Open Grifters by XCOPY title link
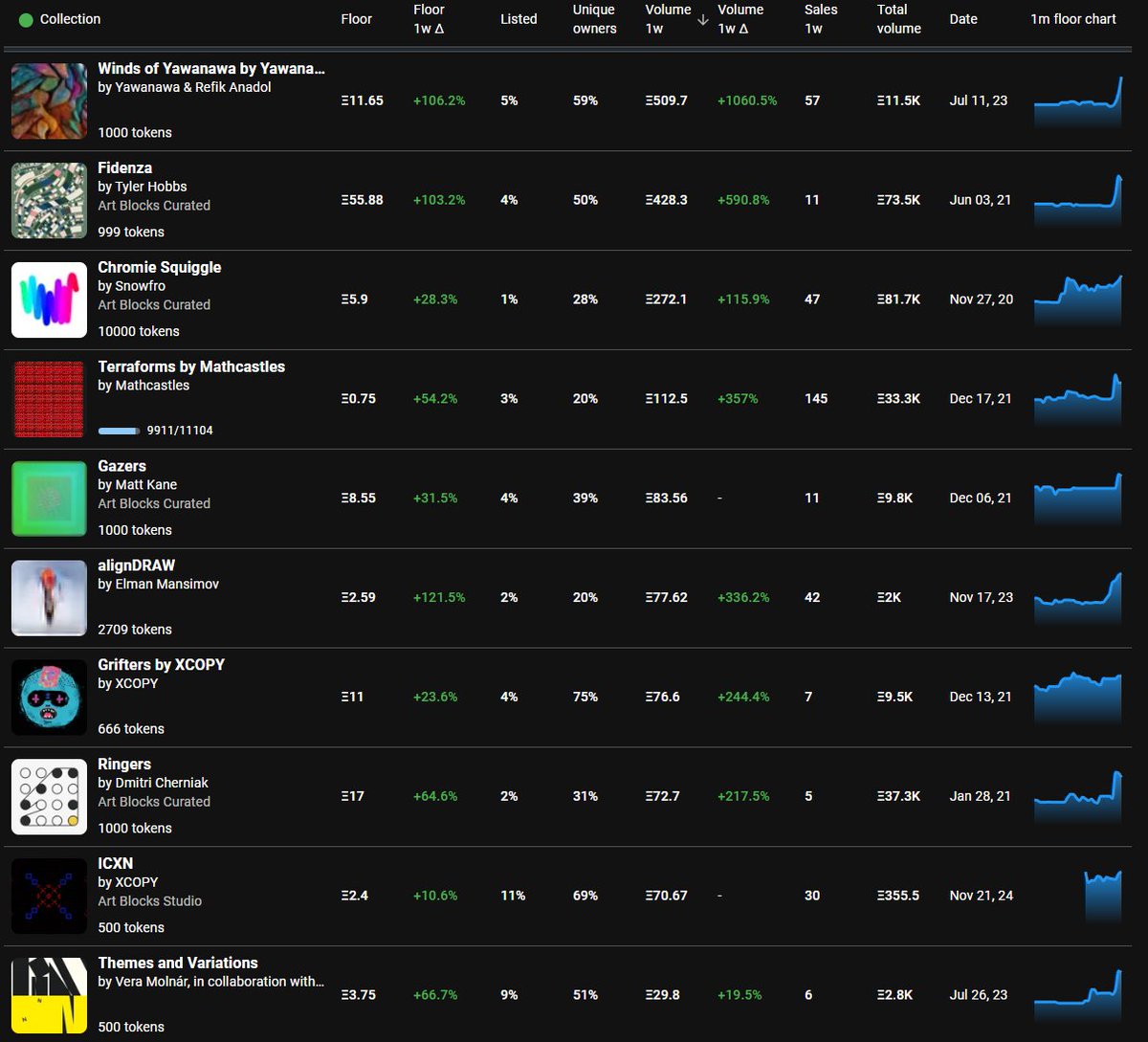The width and height of the screenshot is (1148, 1042). click(x=162, y=666)
